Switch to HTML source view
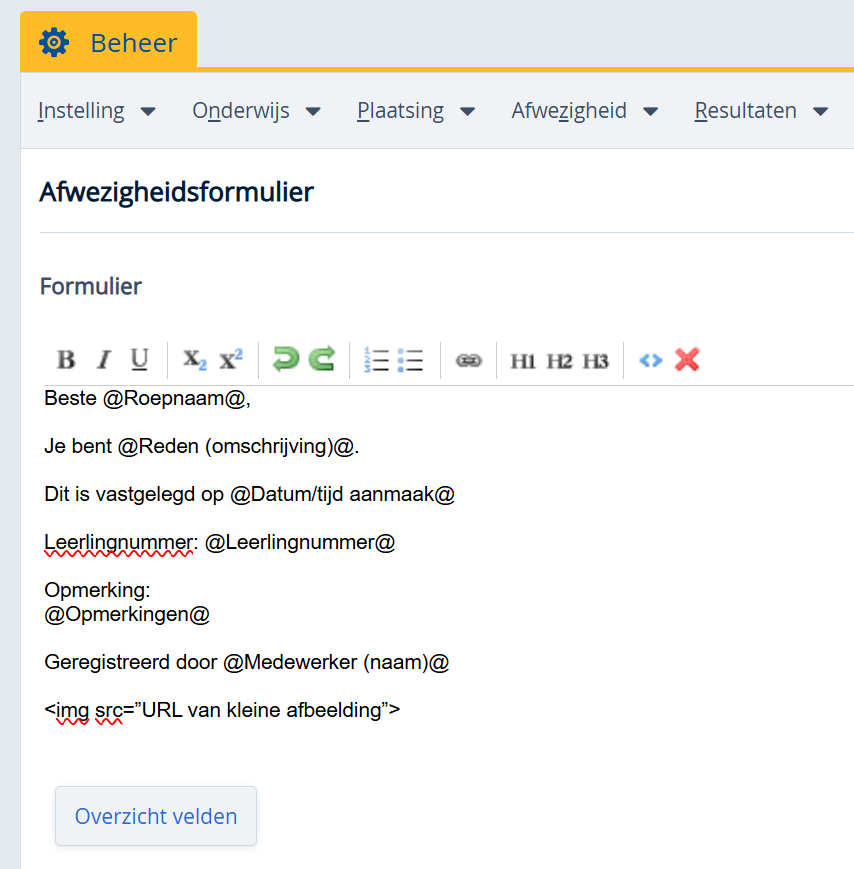This screenshot has width=854, height=869. click(x=651, y=360)
